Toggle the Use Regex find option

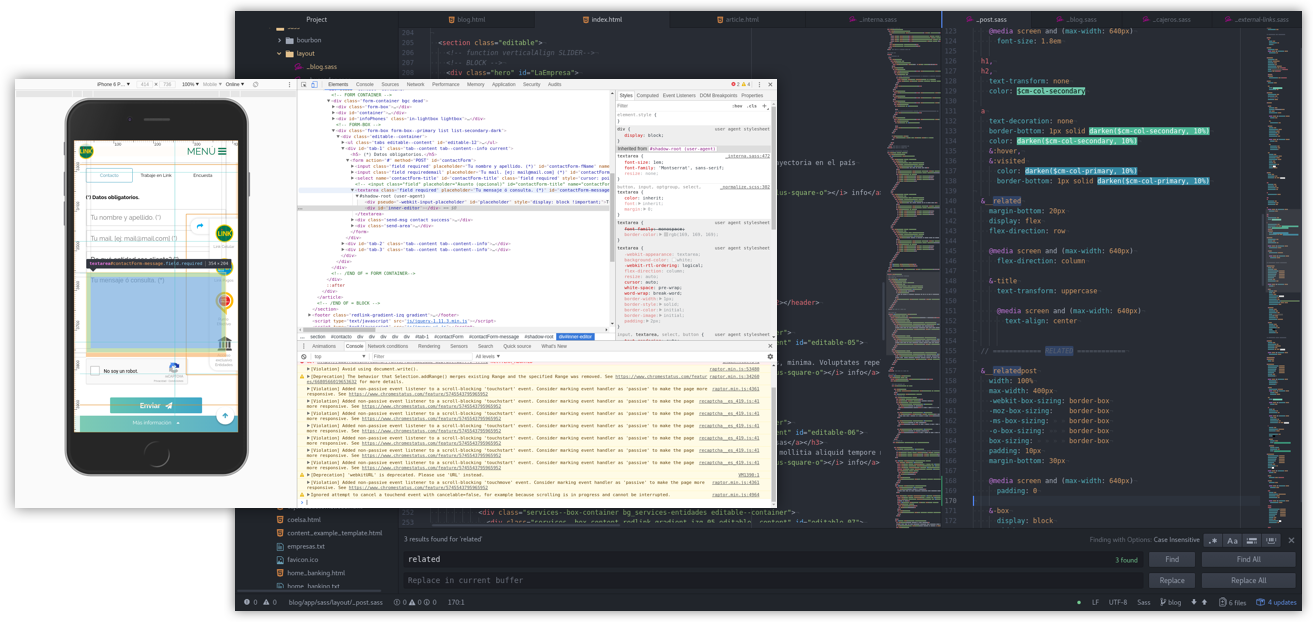tap(1214, 540)
